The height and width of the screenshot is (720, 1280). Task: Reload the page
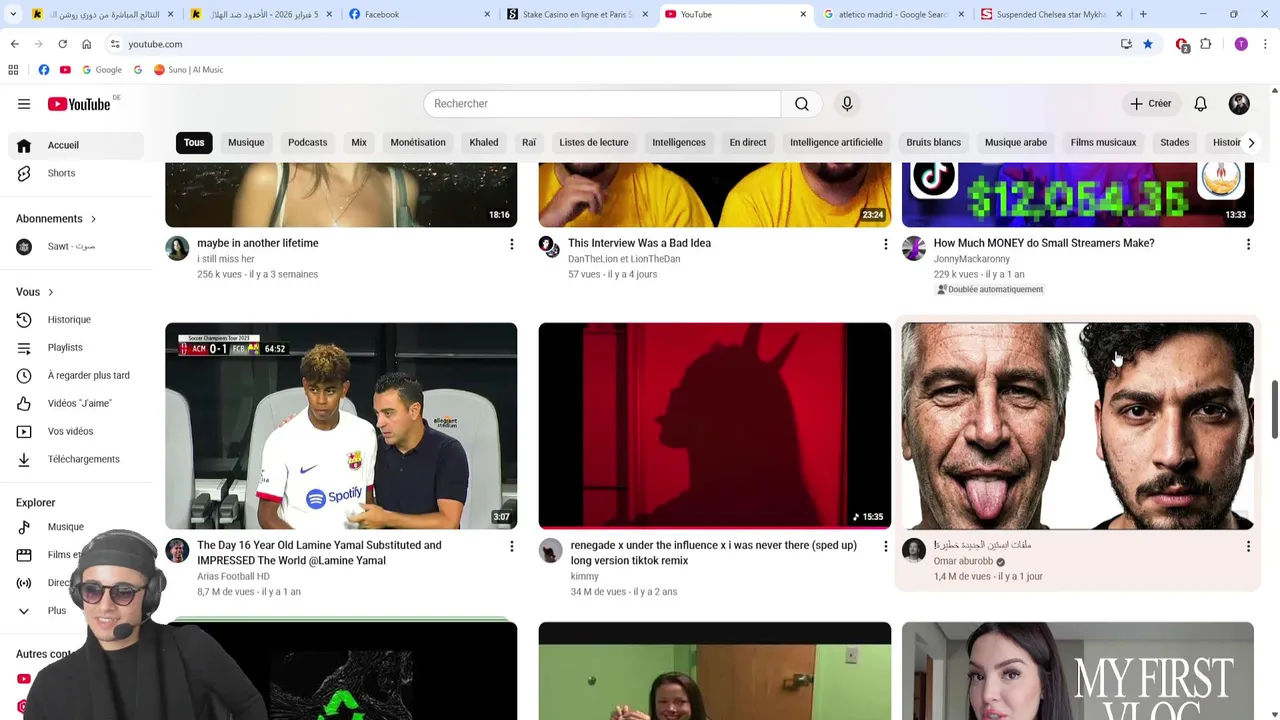coord(62,44)
